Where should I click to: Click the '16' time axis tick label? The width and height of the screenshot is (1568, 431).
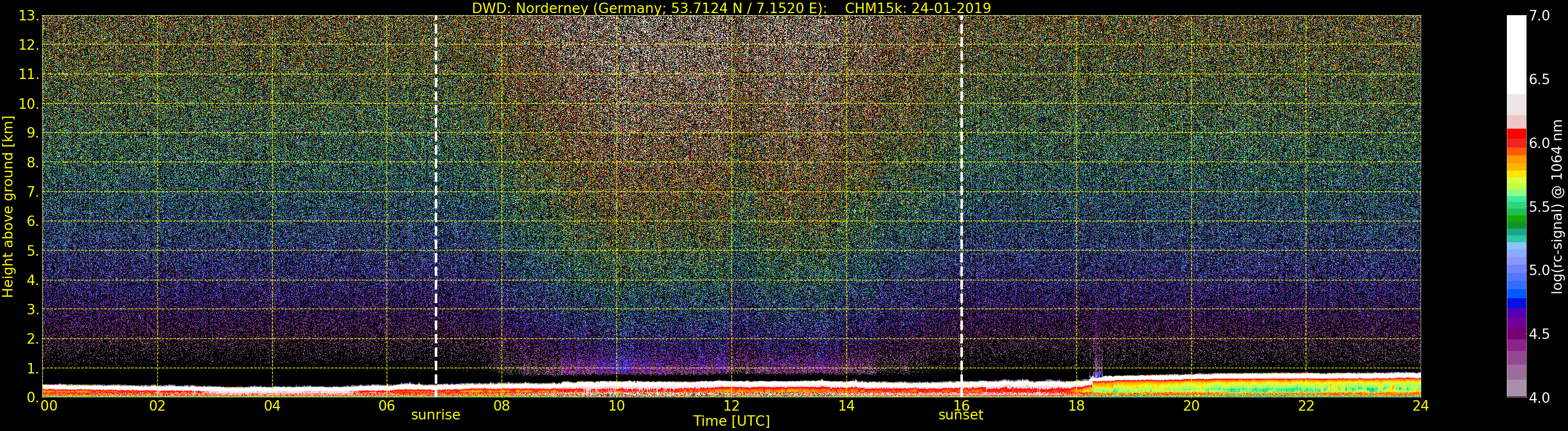(961, 405)
